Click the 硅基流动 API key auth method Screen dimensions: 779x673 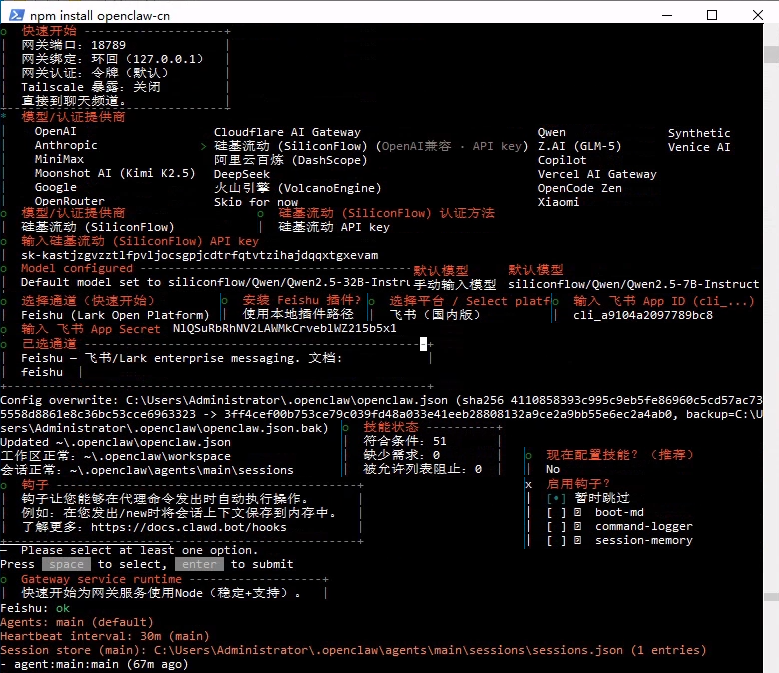coord(334,227)
